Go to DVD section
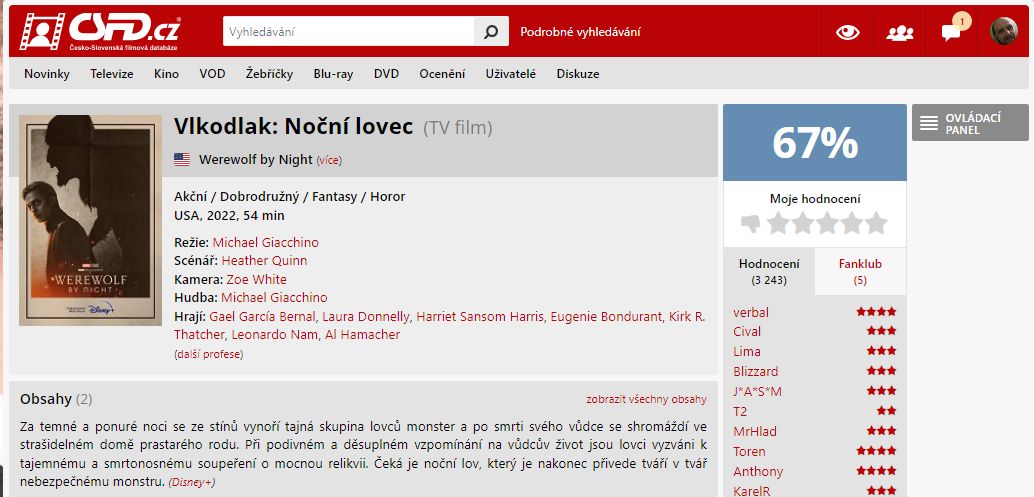This screenshot has width=1034, height=497. [386, 74]
